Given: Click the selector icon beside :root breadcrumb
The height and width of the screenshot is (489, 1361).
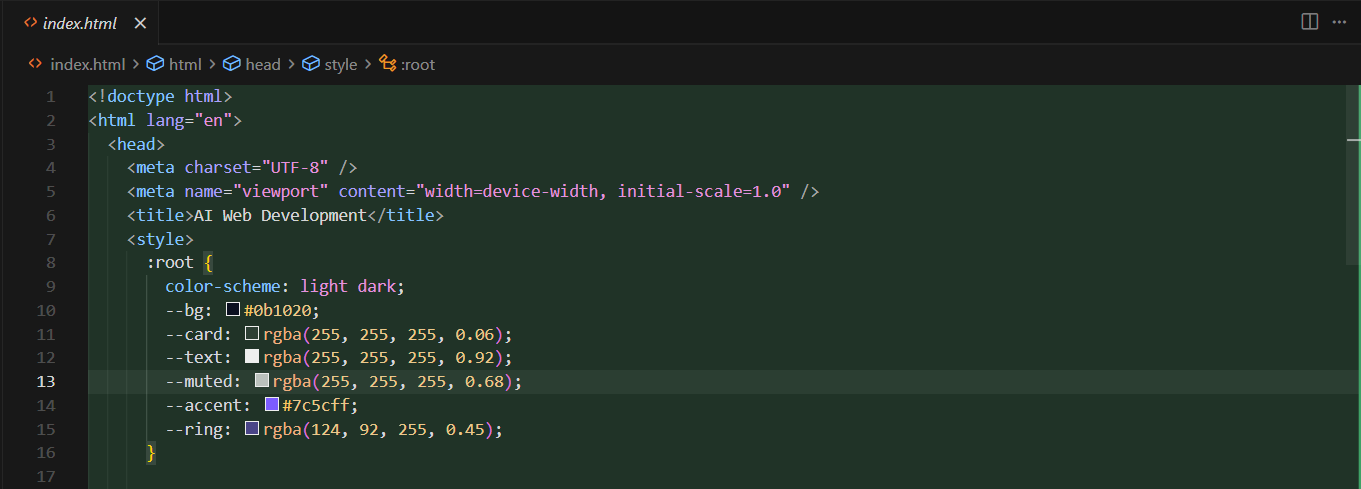Looking at the screenshot, I should tap(388, 64).
